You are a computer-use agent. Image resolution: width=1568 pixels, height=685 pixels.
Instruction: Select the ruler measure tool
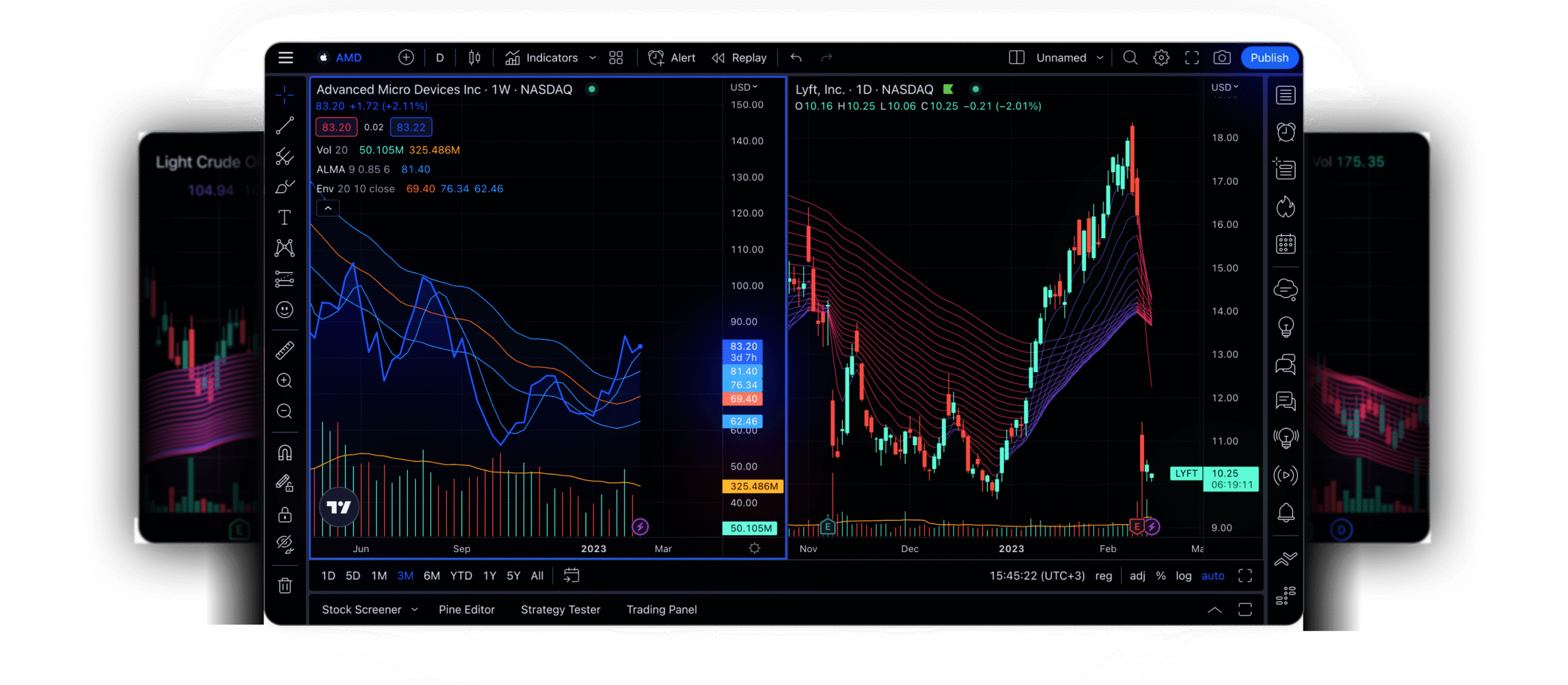(x=285, y=350)
